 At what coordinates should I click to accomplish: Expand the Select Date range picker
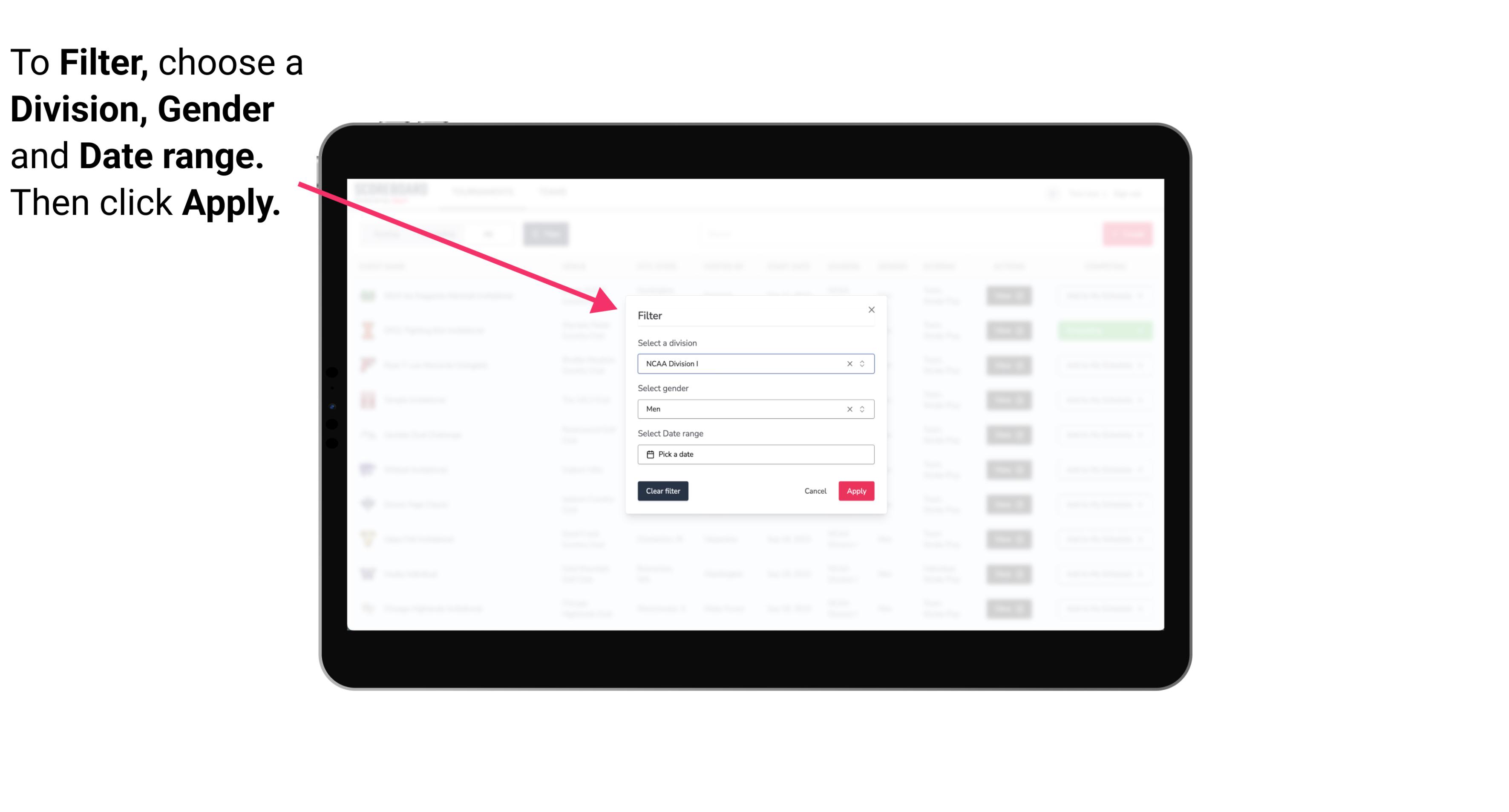pos(755,454)
